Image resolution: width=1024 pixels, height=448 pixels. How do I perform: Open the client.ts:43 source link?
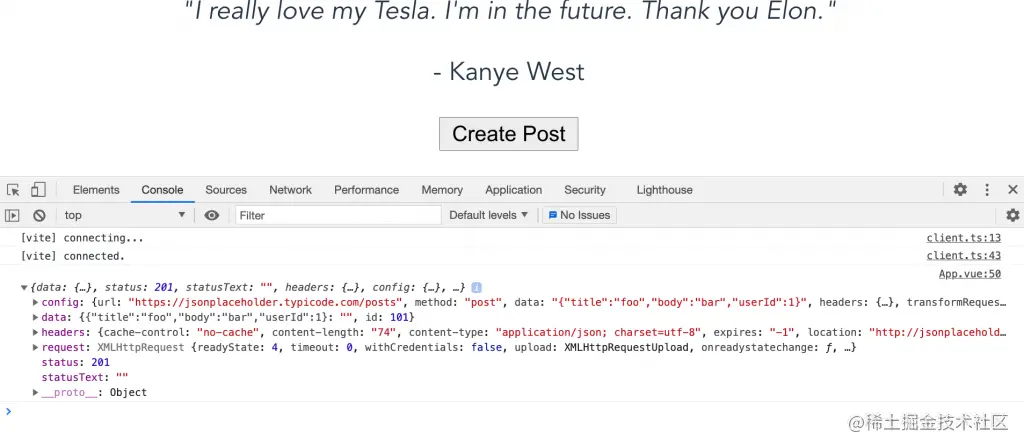pyautogui.click(x=963, y=256)
